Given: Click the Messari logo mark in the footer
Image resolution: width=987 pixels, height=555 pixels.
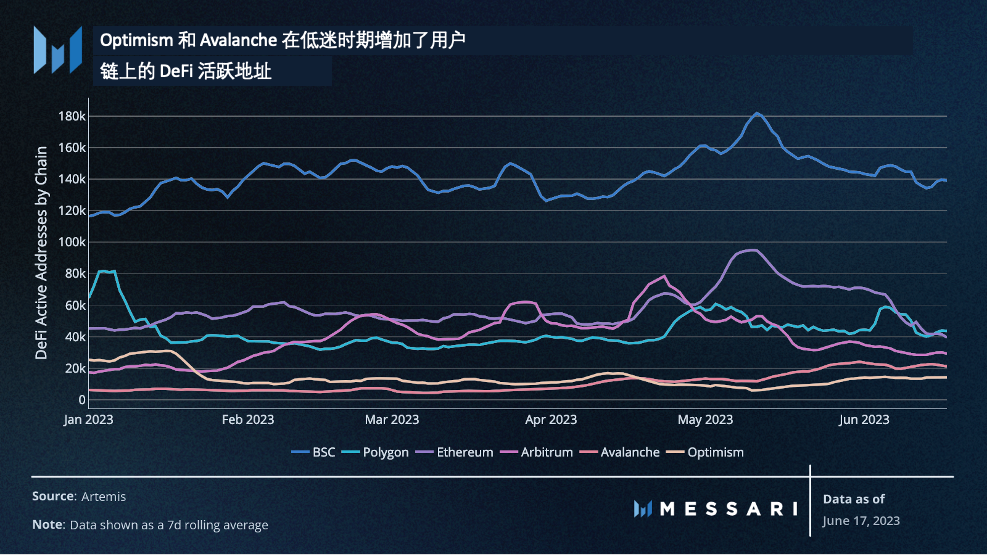Looking at the screenshot, I should pyautogui.click(x=643, y=509).
